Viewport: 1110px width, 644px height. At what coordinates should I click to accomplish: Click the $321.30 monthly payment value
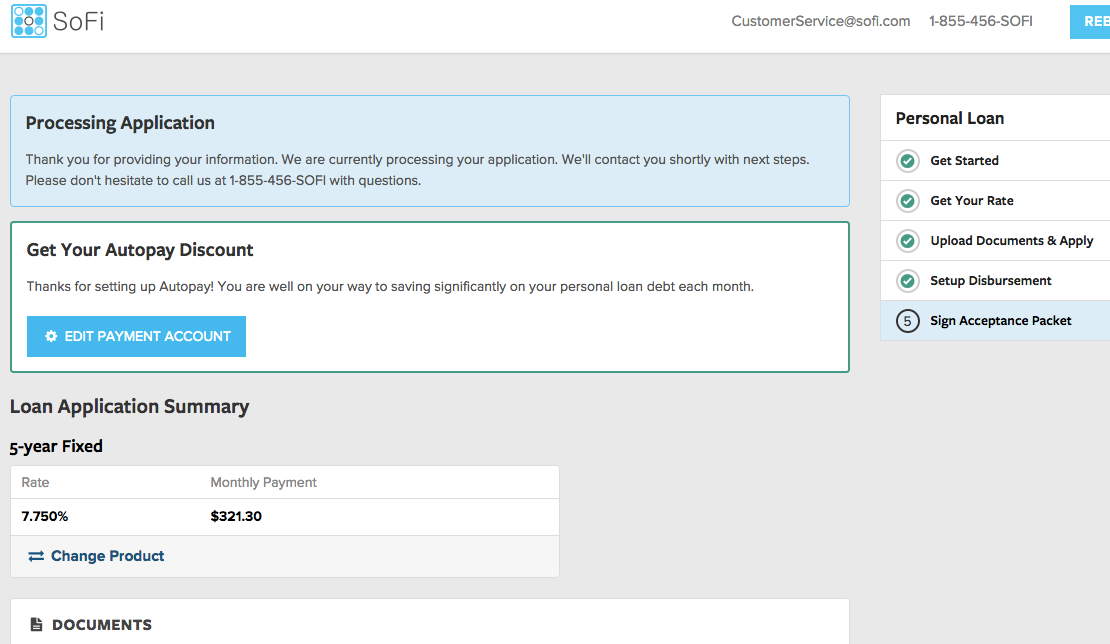point(236,517)
